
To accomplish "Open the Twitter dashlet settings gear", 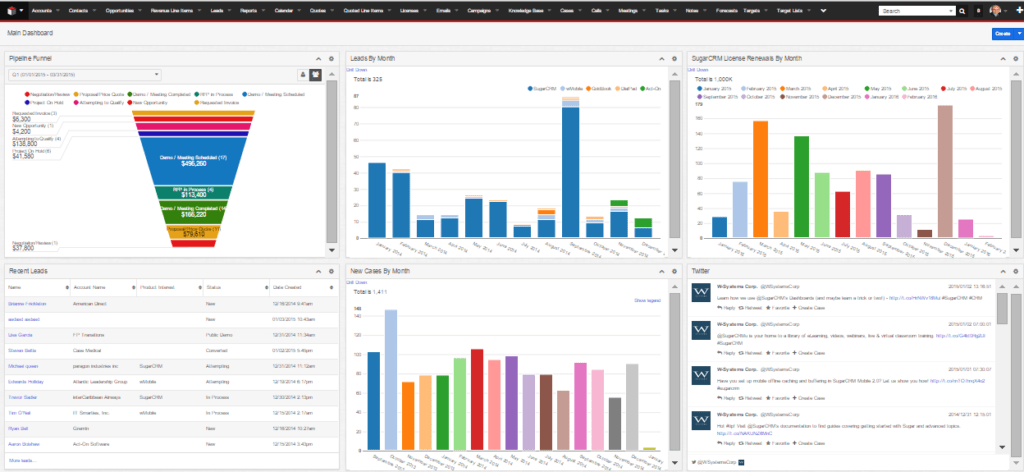I will [x=1015, y=271].
